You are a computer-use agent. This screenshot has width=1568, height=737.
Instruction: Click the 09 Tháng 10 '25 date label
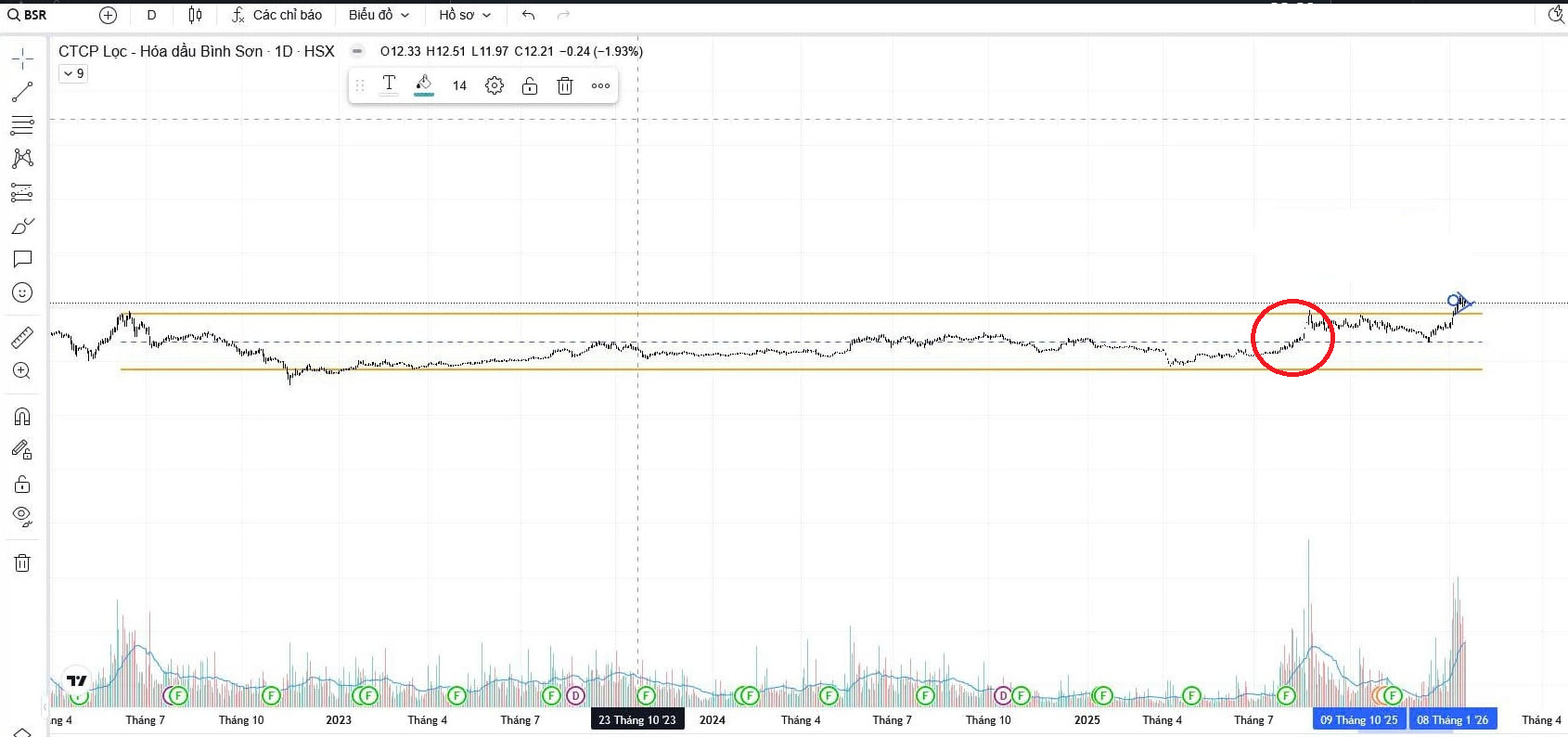pos(1359,719)
